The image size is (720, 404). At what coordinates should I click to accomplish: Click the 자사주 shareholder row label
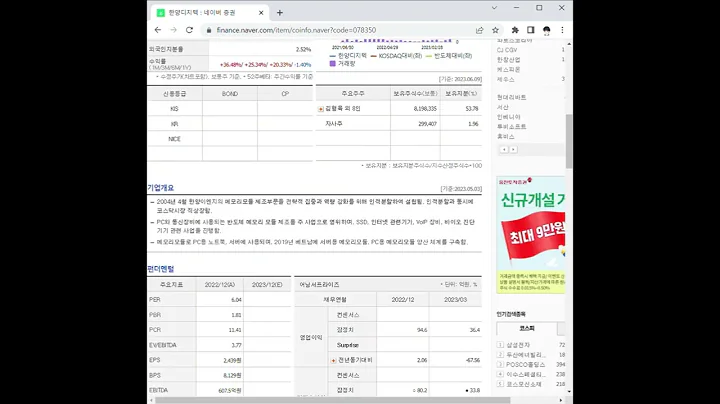pyautogui.click(x=334, y=124)
